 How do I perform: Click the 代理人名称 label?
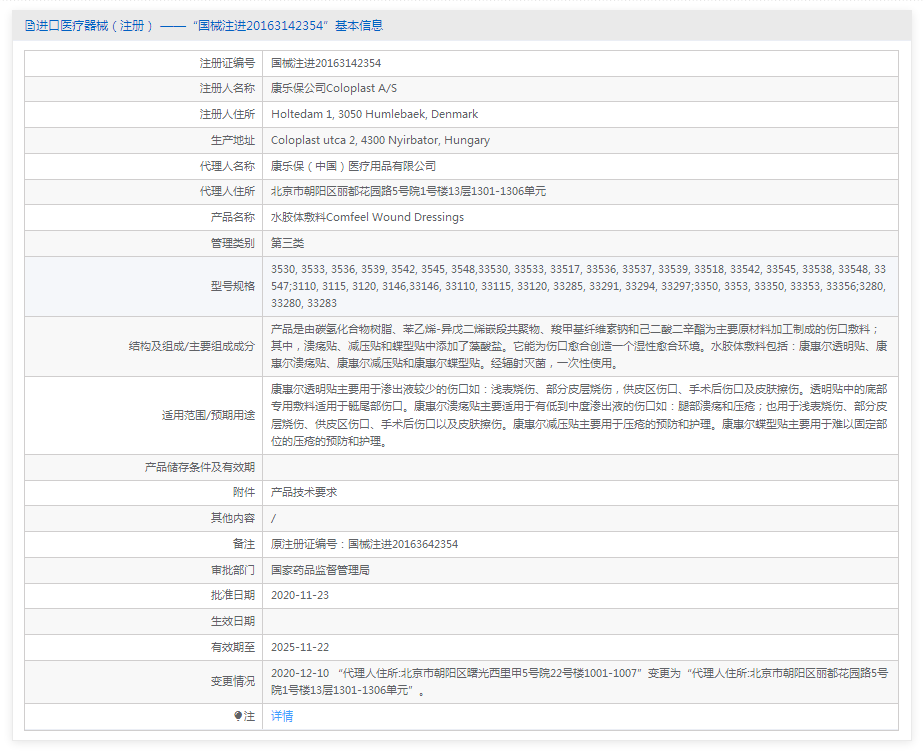click(227, 166)
